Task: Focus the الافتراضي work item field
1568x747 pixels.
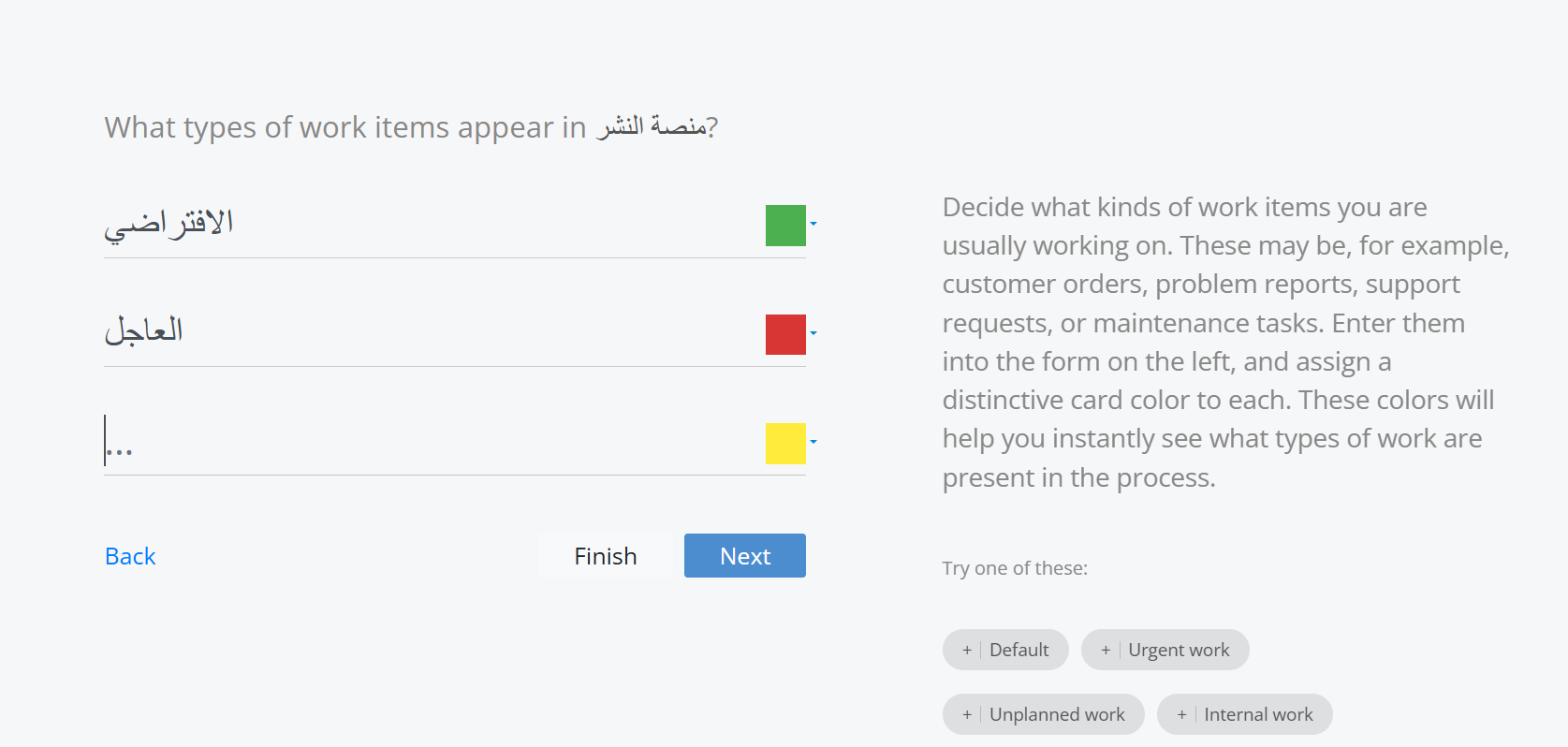Action: click(x=431, y=225)
